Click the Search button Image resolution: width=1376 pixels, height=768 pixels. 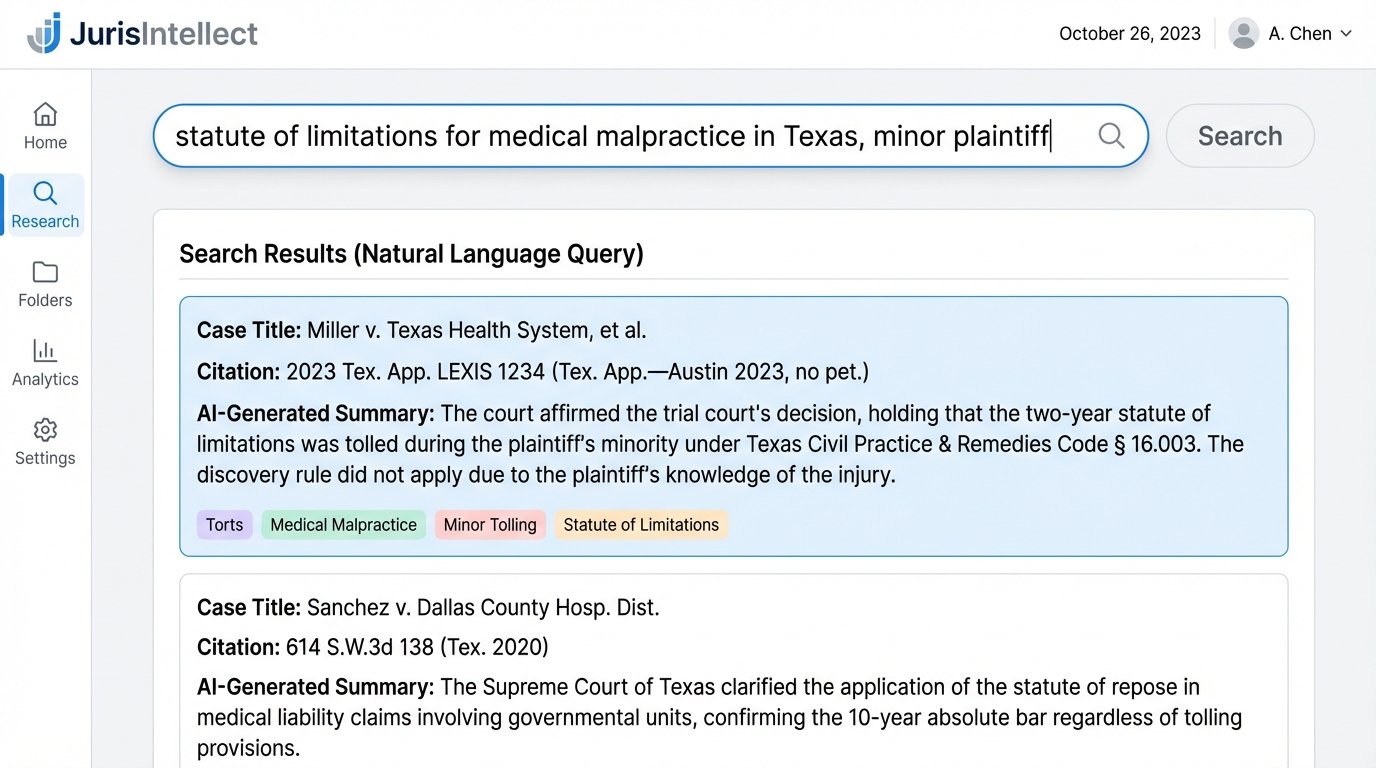(1240, 136)
